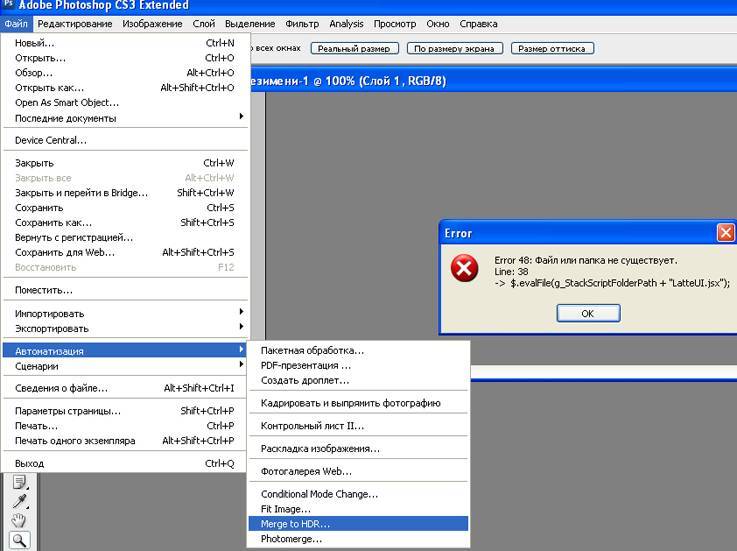Click the Photoshop Ps icon in title bar
Image resolution: width=737 pixels, height=551 pixels.
(x=8, y=5)
